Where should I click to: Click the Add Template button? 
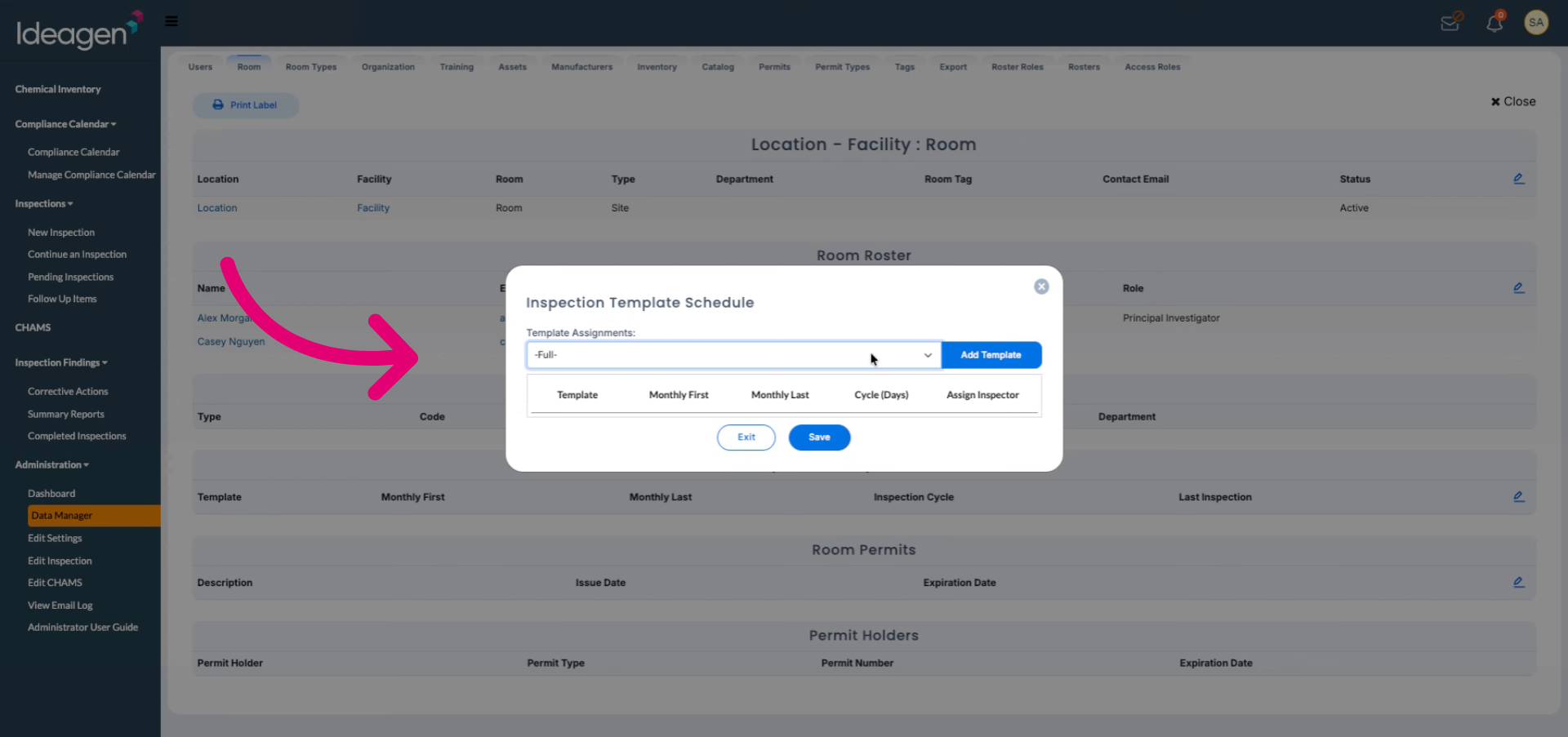pyautogui.click(x=991, y=355)
